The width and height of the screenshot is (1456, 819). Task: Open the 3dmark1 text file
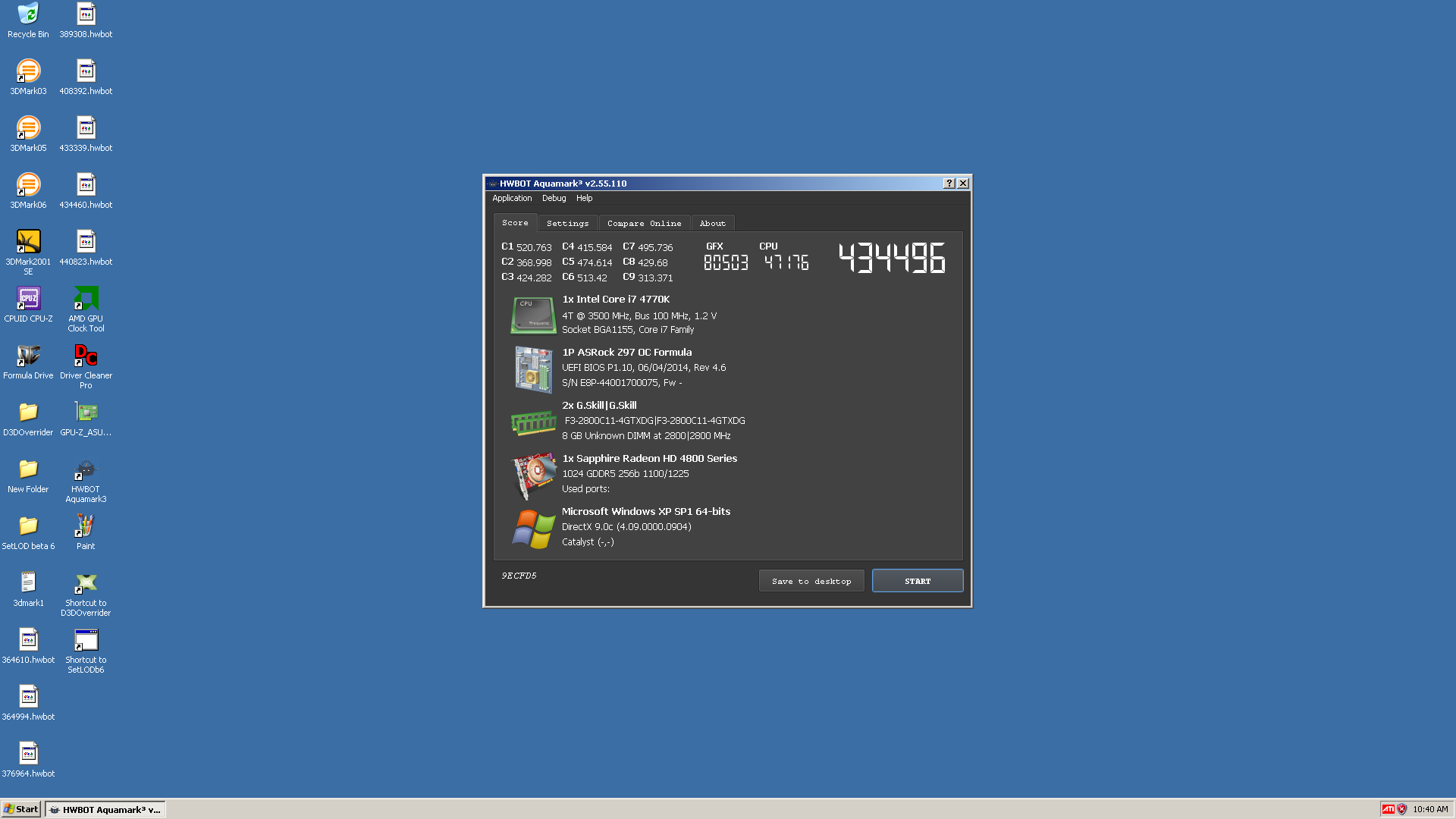coord(28,589)
